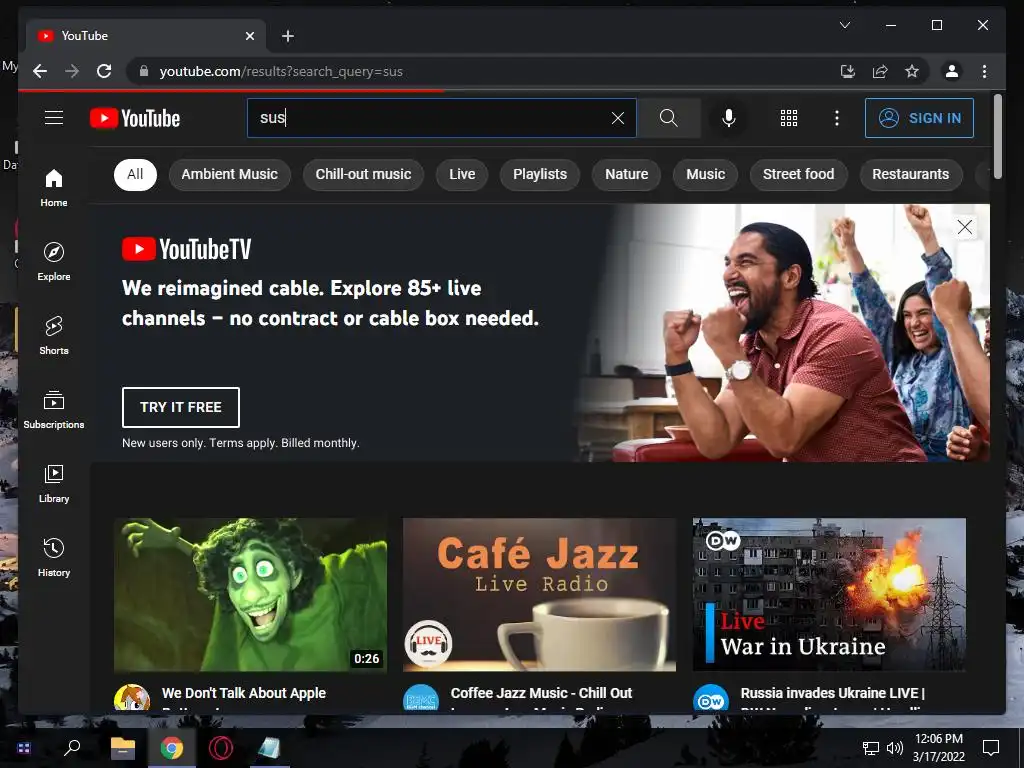Open the Chrome profile icon
Screen dimensions: 1024x768
[952, 71]
